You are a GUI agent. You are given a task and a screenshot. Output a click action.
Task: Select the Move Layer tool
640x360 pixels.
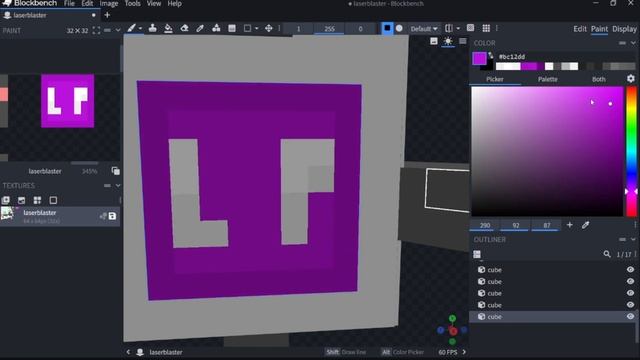269,28
